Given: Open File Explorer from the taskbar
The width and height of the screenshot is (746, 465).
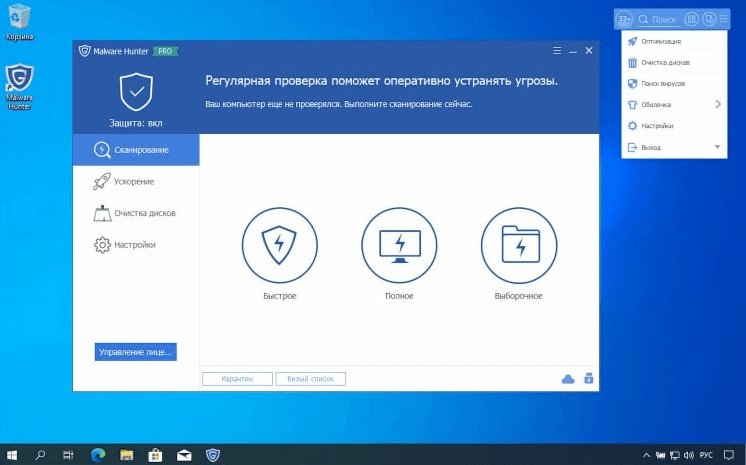Looking at the screenshot, I should tap(127, 455).
